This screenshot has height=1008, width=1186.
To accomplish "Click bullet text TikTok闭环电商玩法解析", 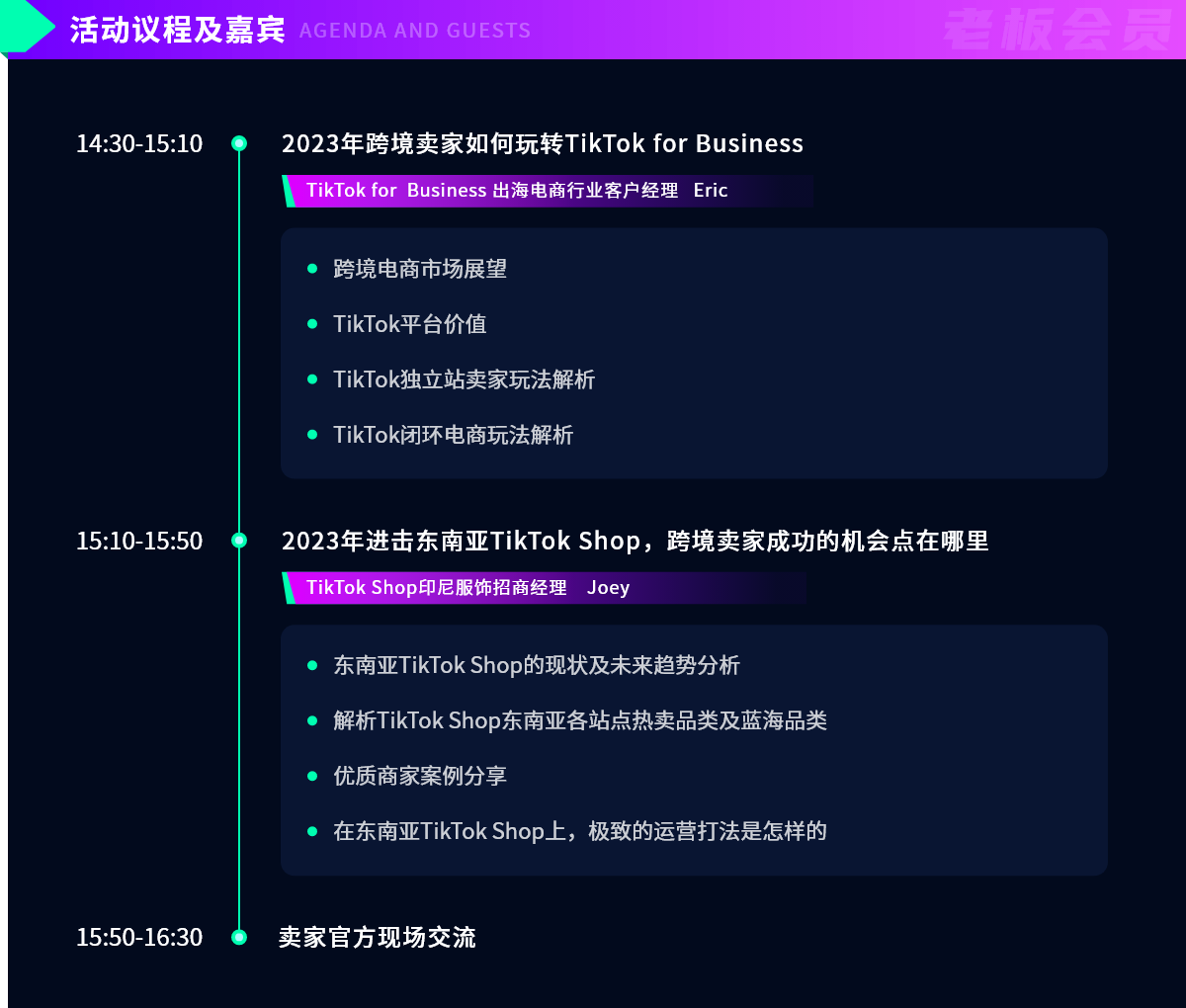I will tap(454, 435).
